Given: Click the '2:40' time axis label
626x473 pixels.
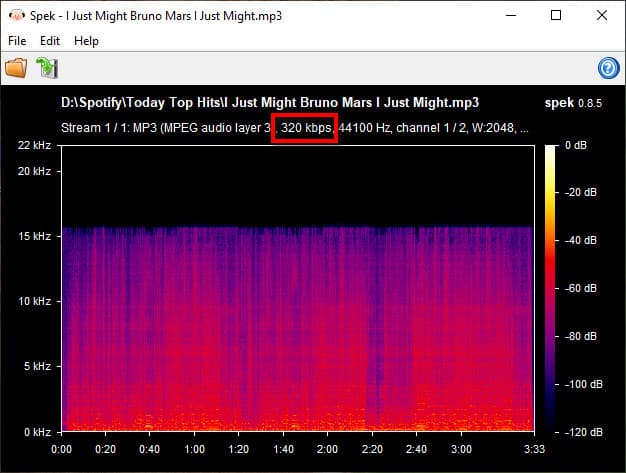Looking at the screenshot, I should point(416,449).
